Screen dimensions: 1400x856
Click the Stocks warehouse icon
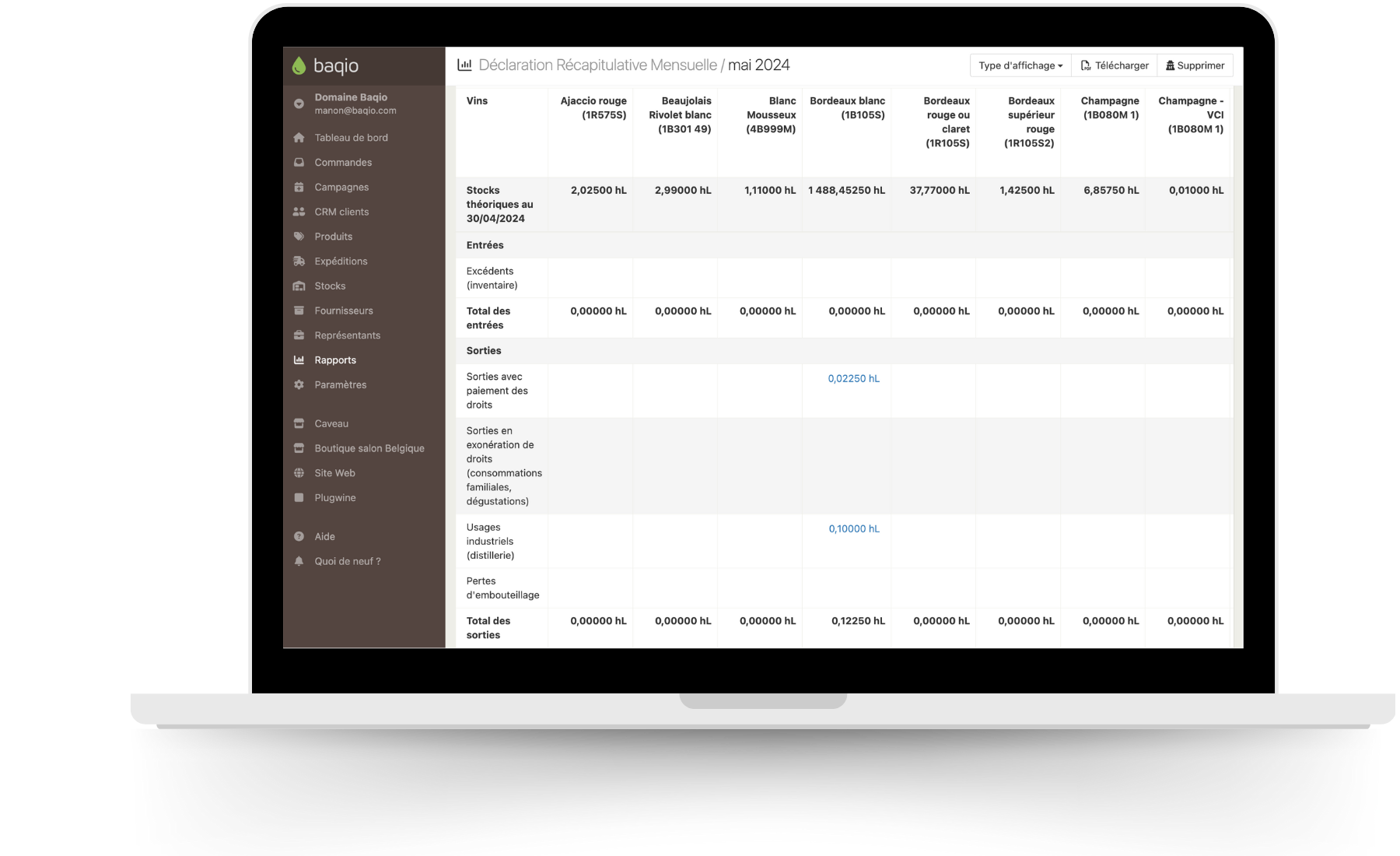299,286
